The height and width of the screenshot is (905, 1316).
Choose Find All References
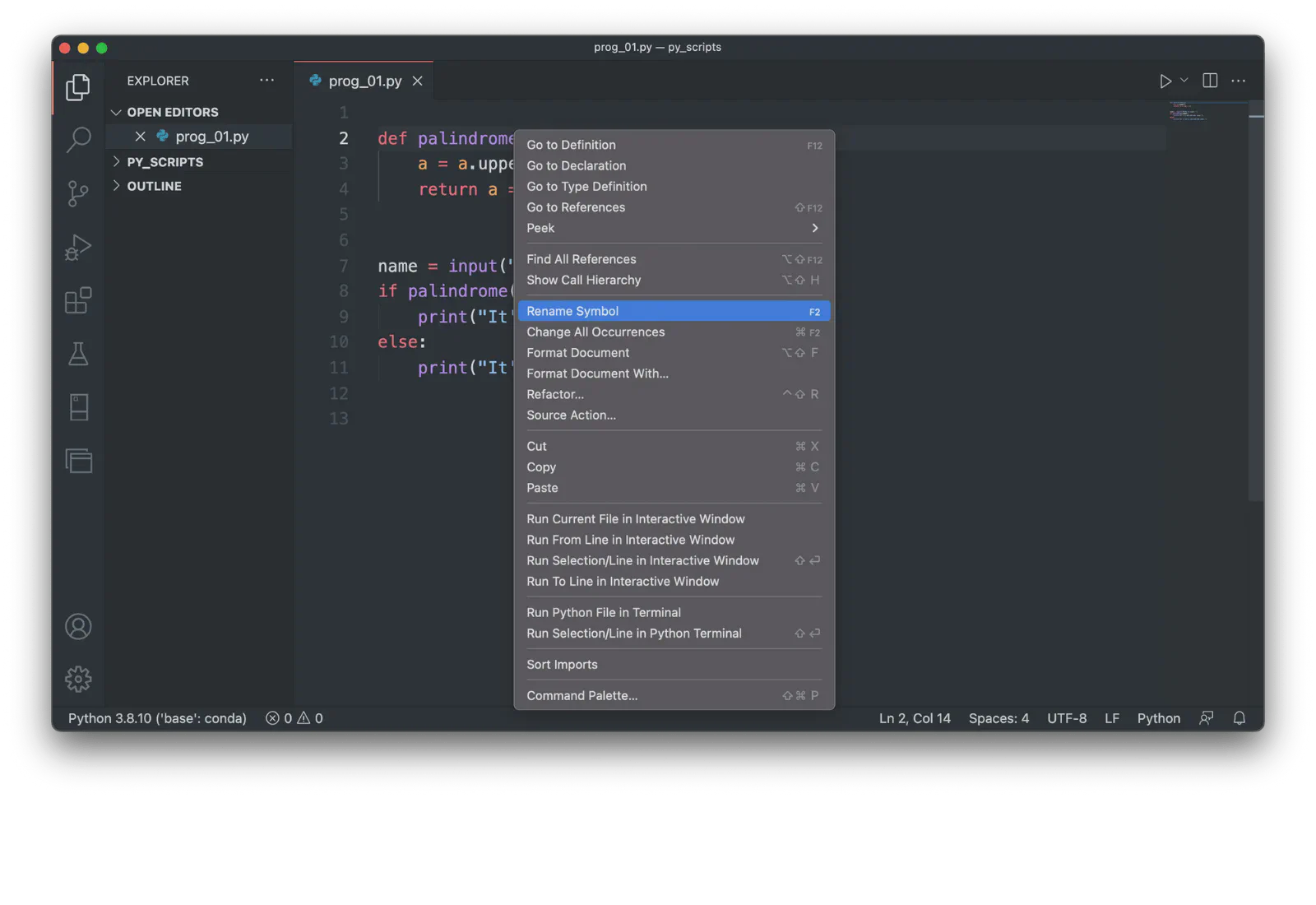(674, 259)
